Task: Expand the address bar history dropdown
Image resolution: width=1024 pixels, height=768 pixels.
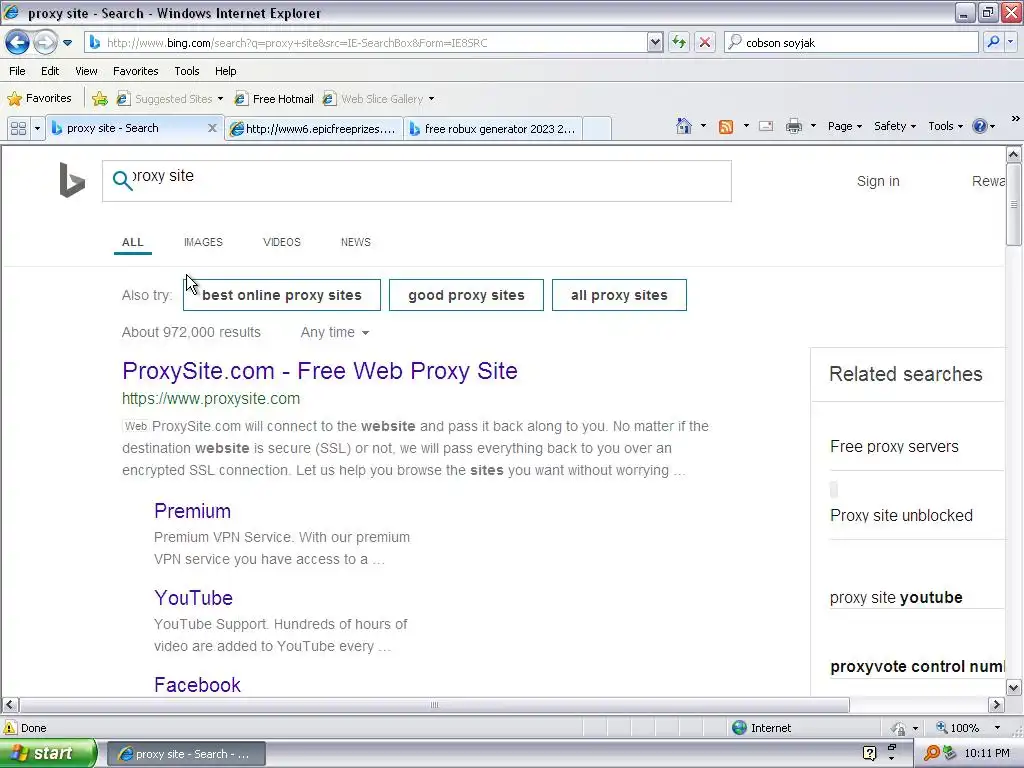Action: click(655, 42)
